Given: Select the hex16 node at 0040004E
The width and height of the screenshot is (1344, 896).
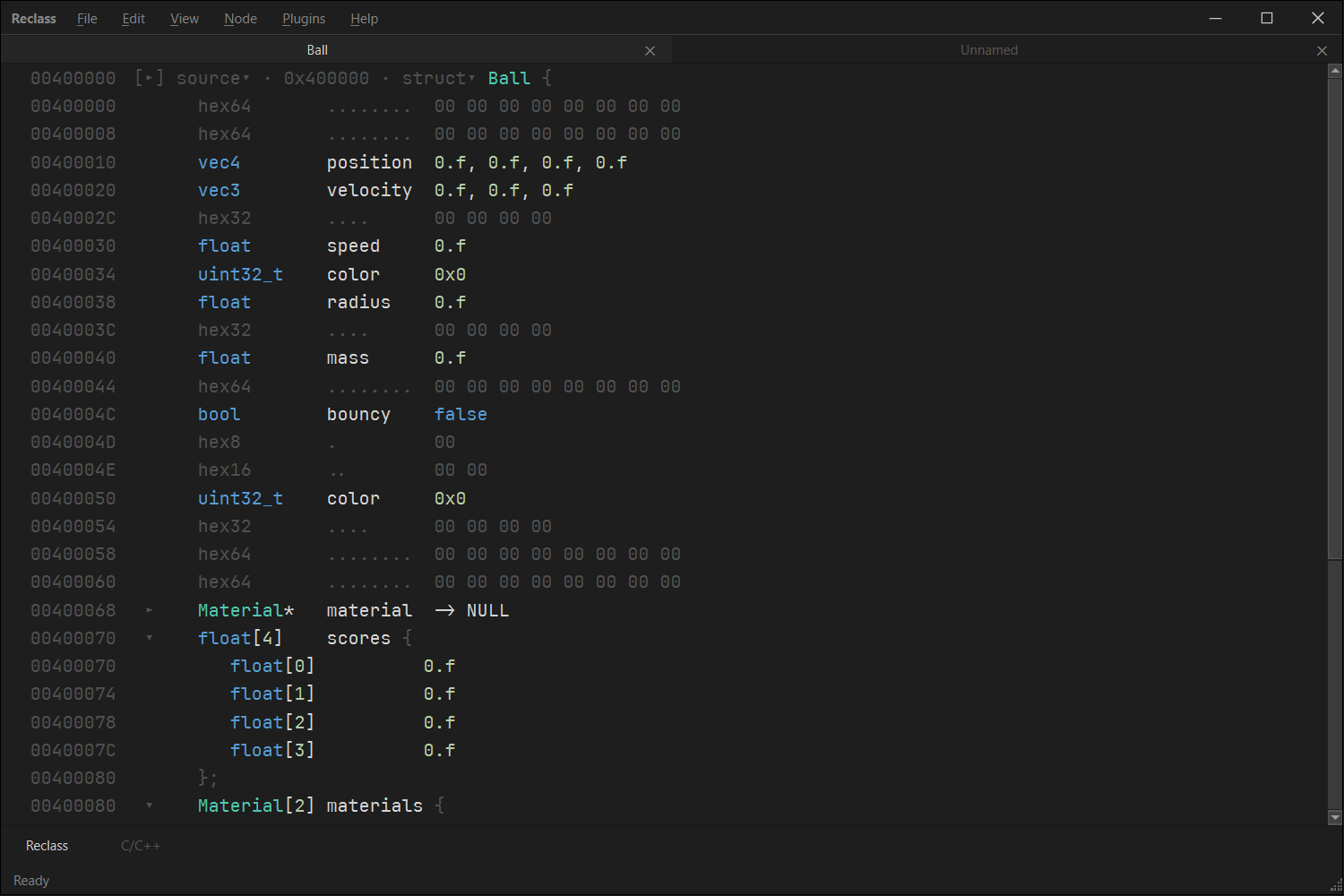Looking at the screenshot, I should tap(224, 470).
